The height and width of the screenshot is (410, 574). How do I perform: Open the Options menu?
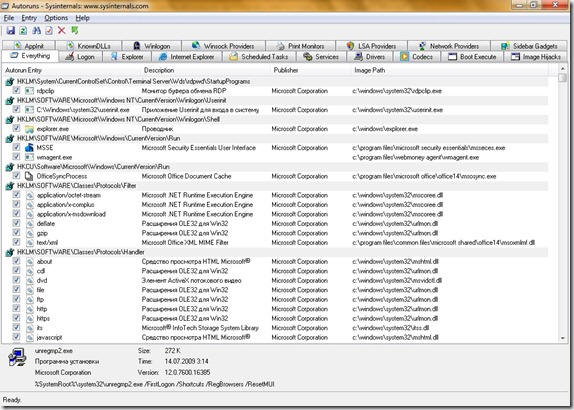(x=56, y=18)
